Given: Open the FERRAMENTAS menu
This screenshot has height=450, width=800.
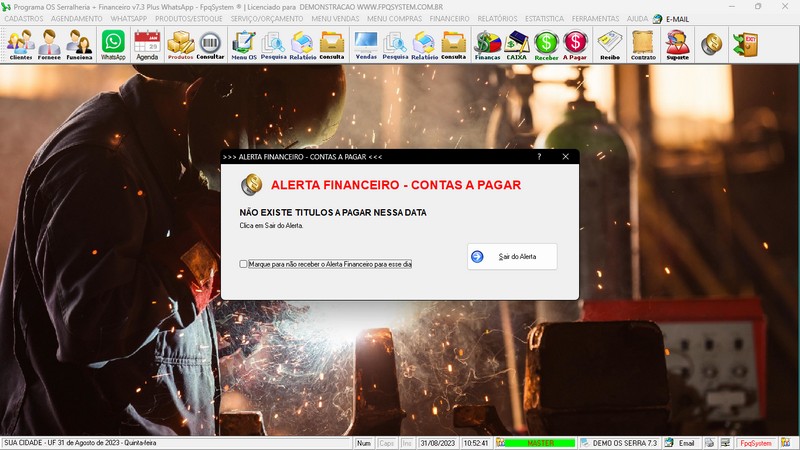Looking at the screenshot, I should 595,18.
